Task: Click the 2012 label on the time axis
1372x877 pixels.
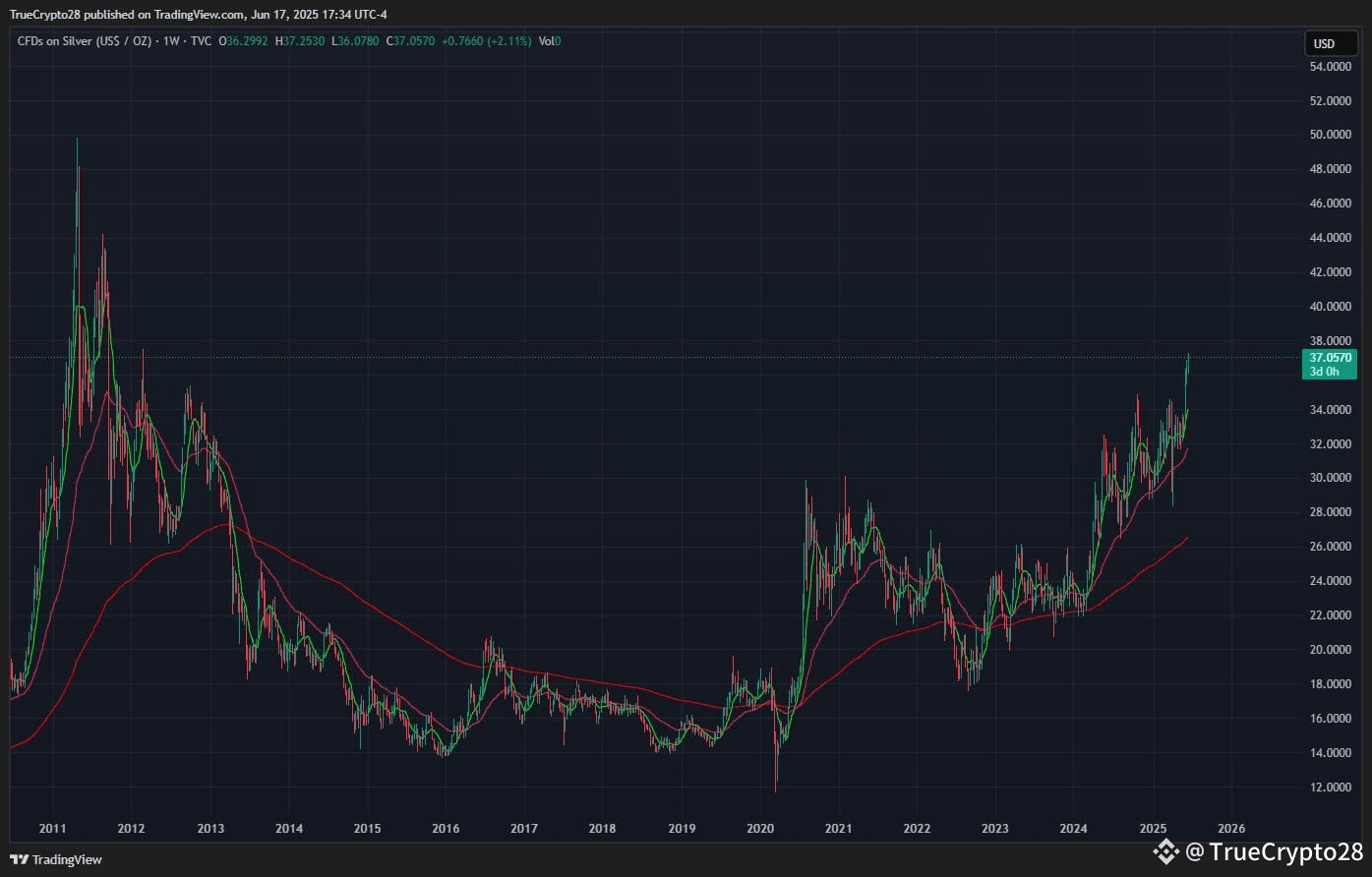Action: [x=131, y=829]
